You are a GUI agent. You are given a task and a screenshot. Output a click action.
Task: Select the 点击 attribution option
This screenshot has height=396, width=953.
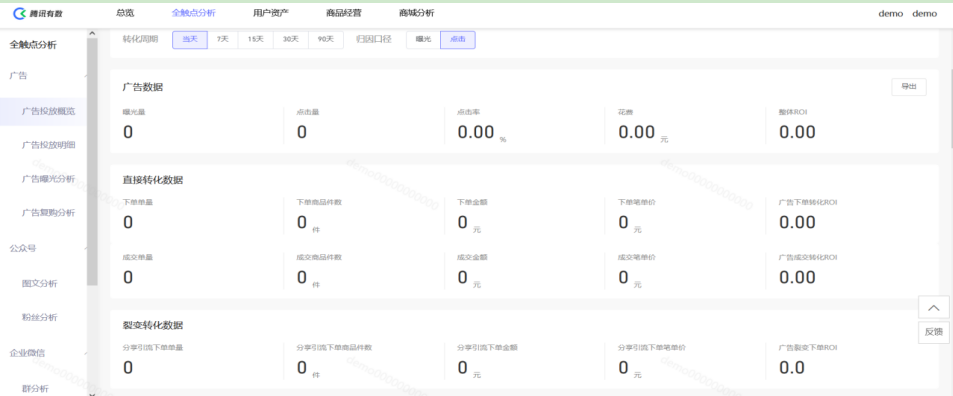pyautogui.click(x=458, y=39)
